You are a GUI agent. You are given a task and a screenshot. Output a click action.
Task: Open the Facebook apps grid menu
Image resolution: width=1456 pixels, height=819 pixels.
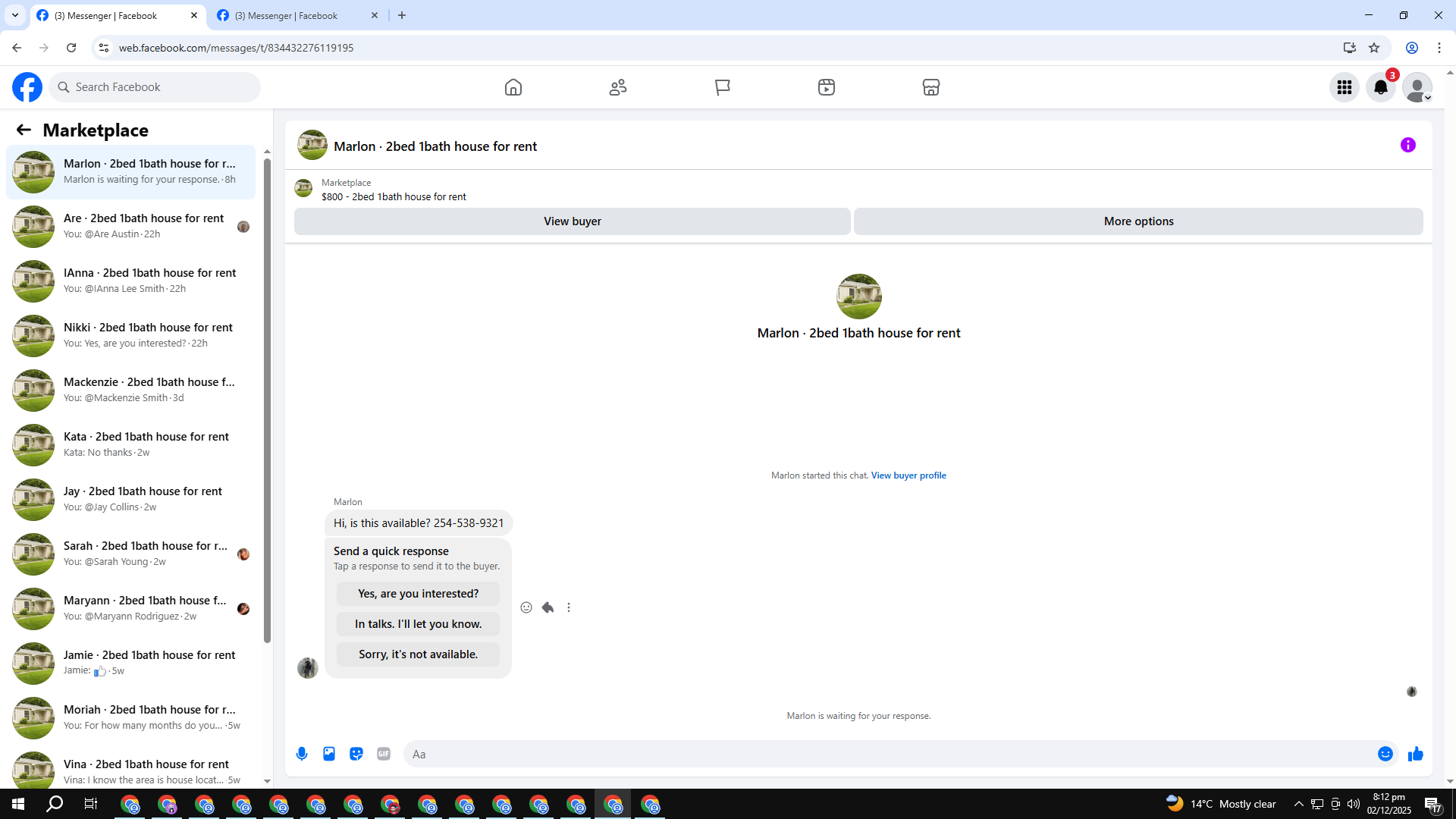coord(1344,87)
